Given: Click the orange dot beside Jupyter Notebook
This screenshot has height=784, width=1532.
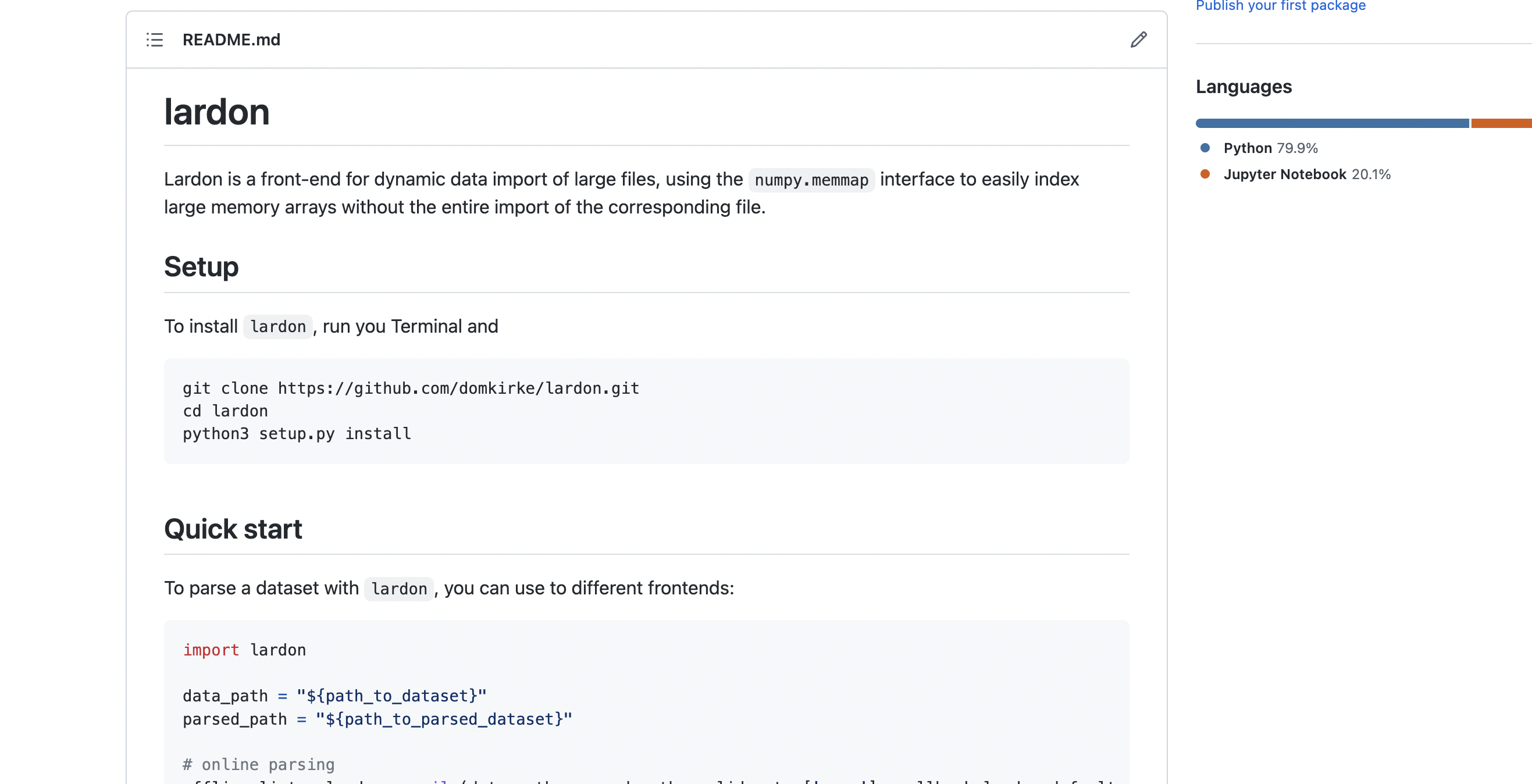Looking at the screenshot, I should 1205,174.
